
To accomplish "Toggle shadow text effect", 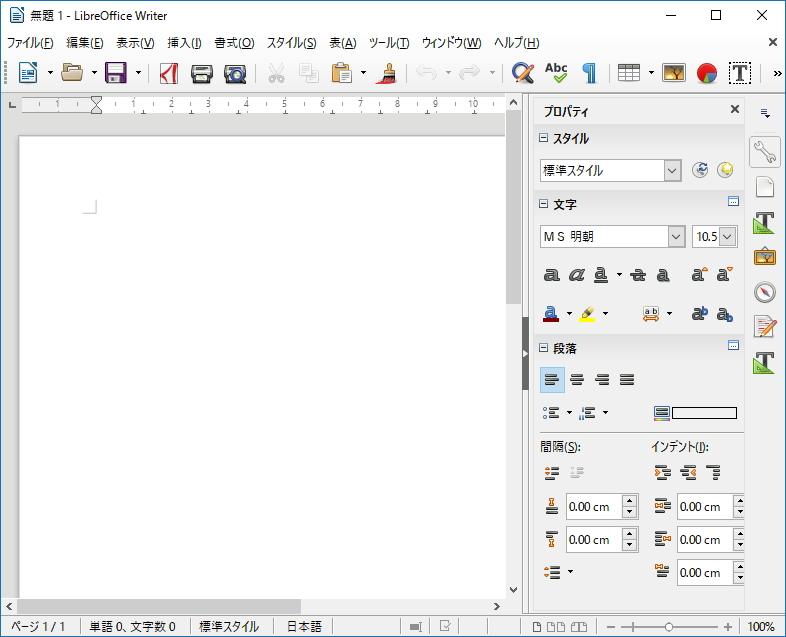I will (x=663, y=275).
